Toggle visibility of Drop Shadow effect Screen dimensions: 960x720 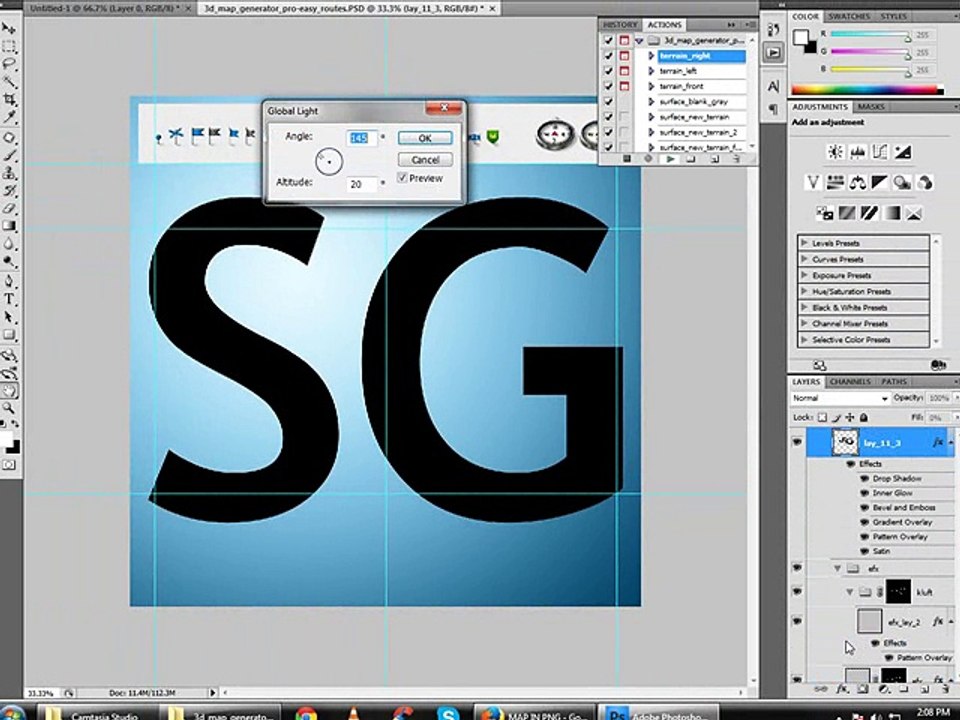[864, 479]
